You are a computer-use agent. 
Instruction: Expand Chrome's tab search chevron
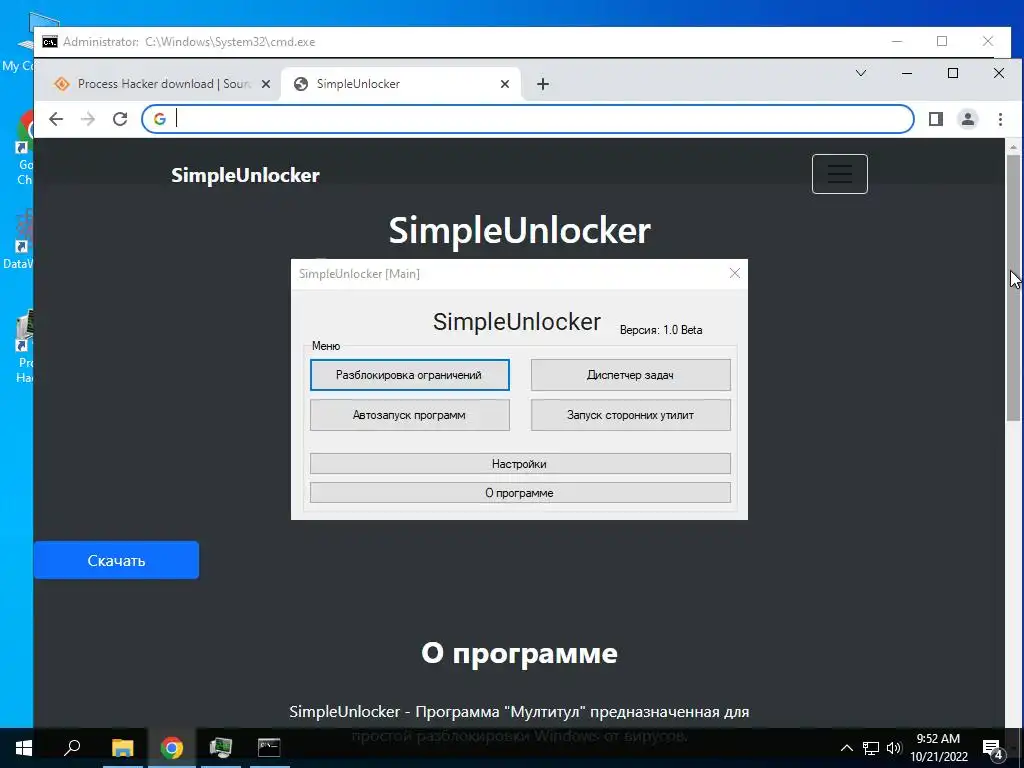tap(861, 73)
